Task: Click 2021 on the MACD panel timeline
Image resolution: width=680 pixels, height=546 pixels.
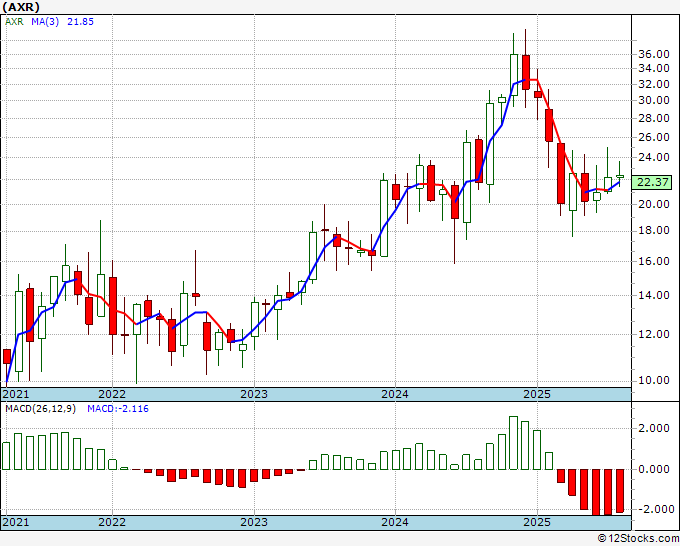Action: [x=16, y=522]
